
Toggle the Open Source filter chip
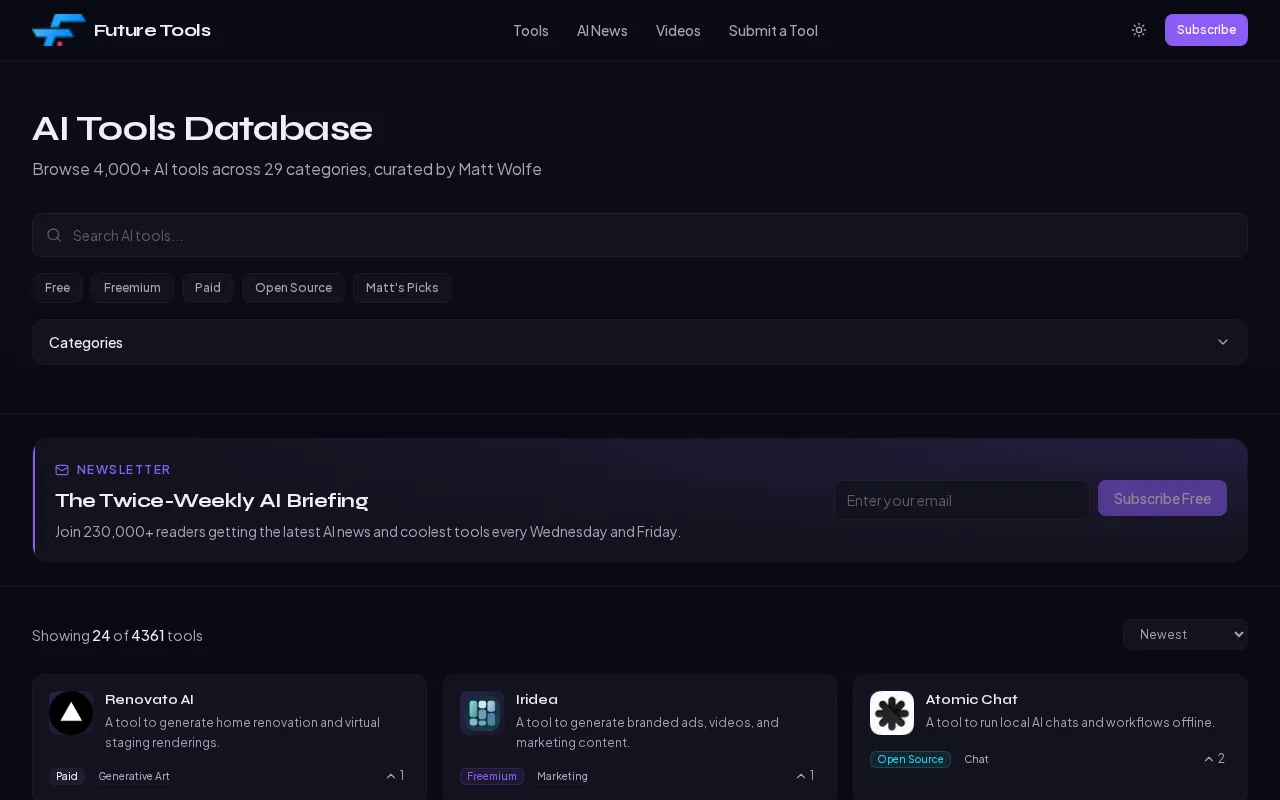pyautogui.click(x=293, y=288)
